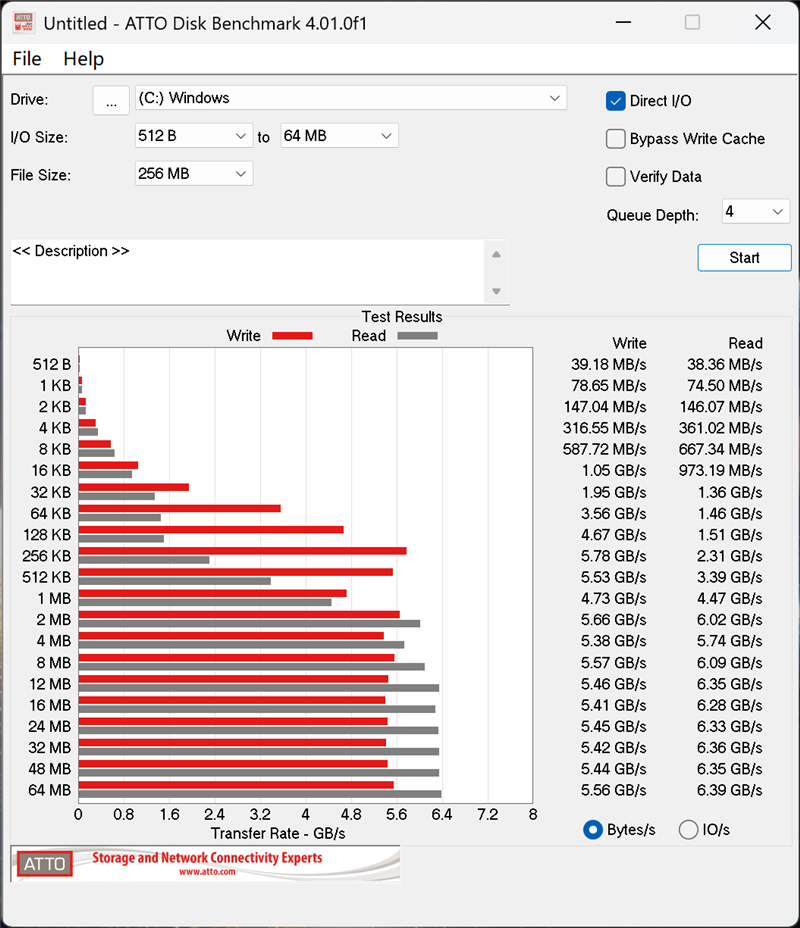Click the ATTO app icon in title bar
This screenshot has height=928, width=800.
point(24,23)
